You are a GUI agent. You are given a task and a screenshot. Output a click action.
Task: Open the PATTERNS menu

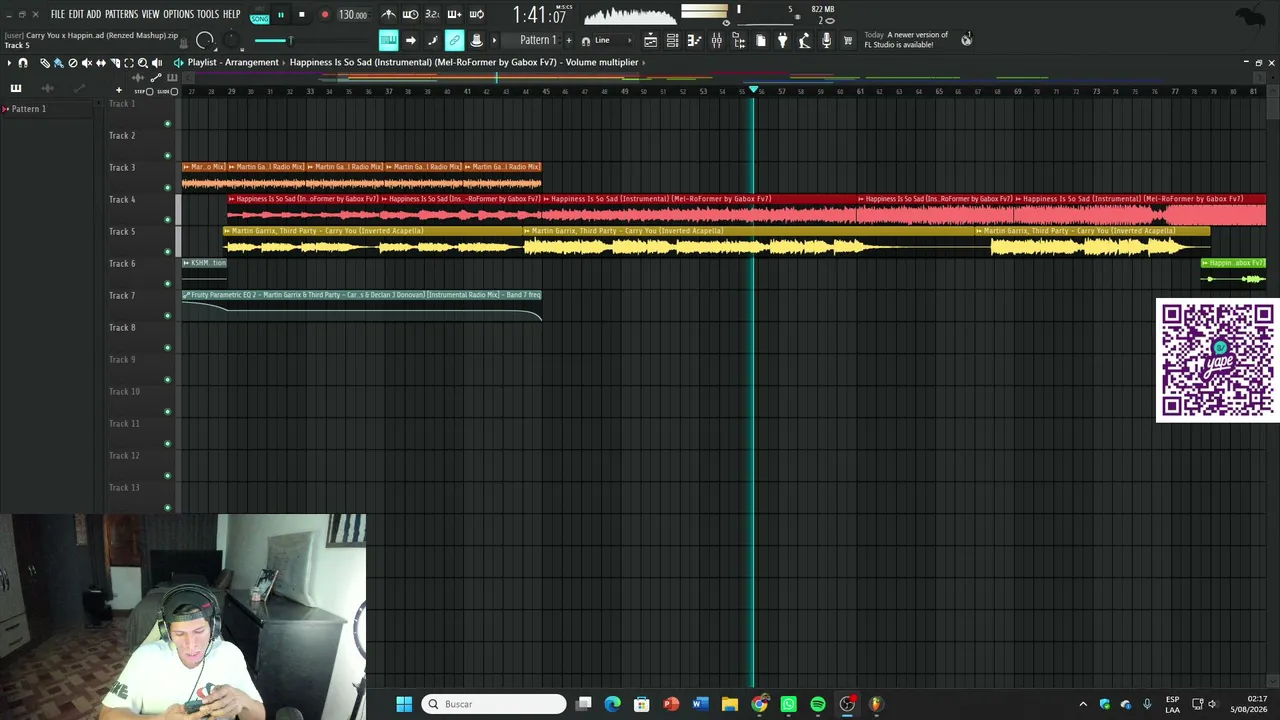point(121,15)
